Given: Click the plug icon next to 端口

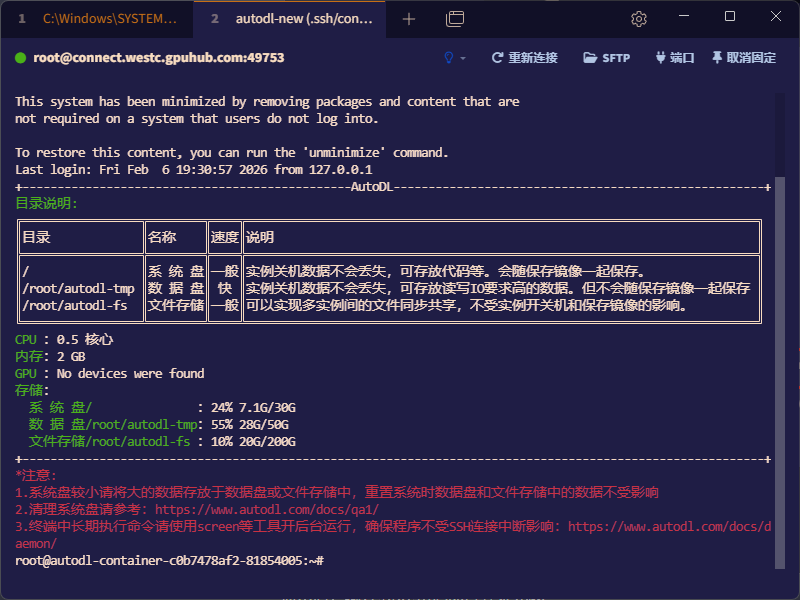Looking at the screenshot, I should pyautogui.click(x=658, y=57).
